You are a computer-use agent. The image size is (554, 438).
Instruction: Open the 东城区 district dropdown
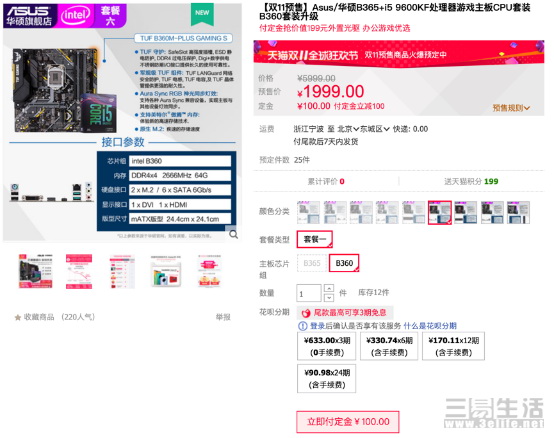[375, 129]
